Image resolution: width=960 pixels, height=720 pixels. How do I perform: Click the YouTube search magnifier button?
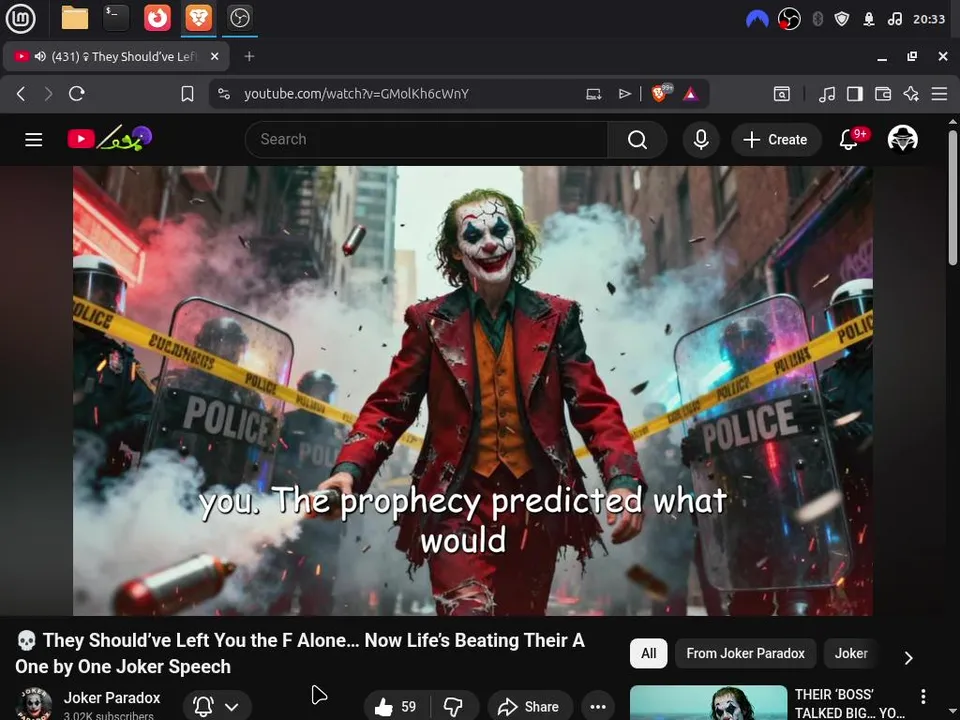coord(637,140)
